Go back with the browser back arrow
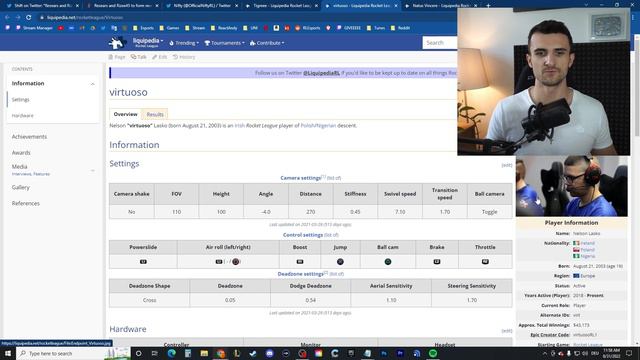The image size is (640, 360). pyautogui.click(x=7, y=18)
